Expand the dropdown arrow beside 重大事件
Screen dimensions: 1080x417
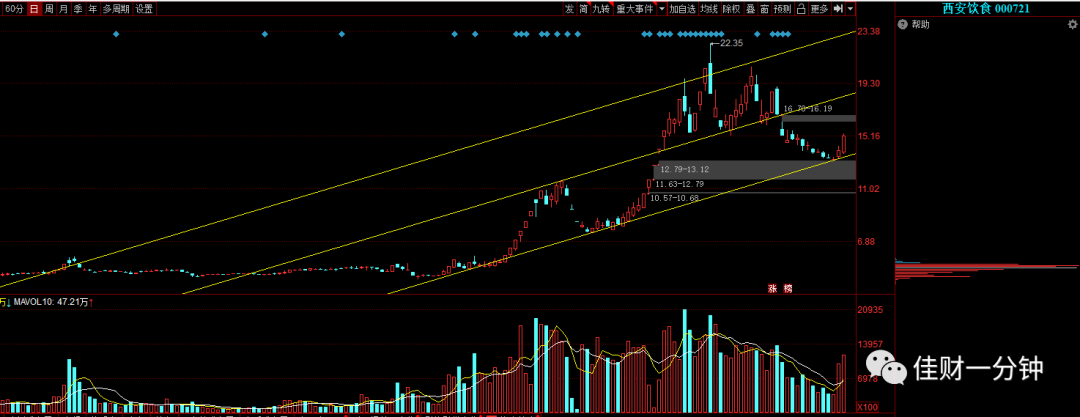click(x=661, y=9)
